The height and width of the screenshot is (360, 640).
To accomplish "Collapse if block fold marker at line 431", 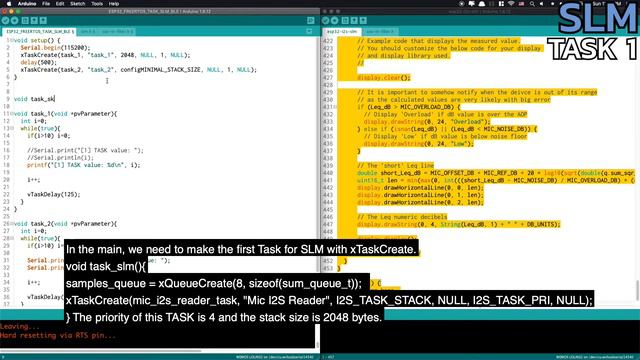I will point(336,107).
